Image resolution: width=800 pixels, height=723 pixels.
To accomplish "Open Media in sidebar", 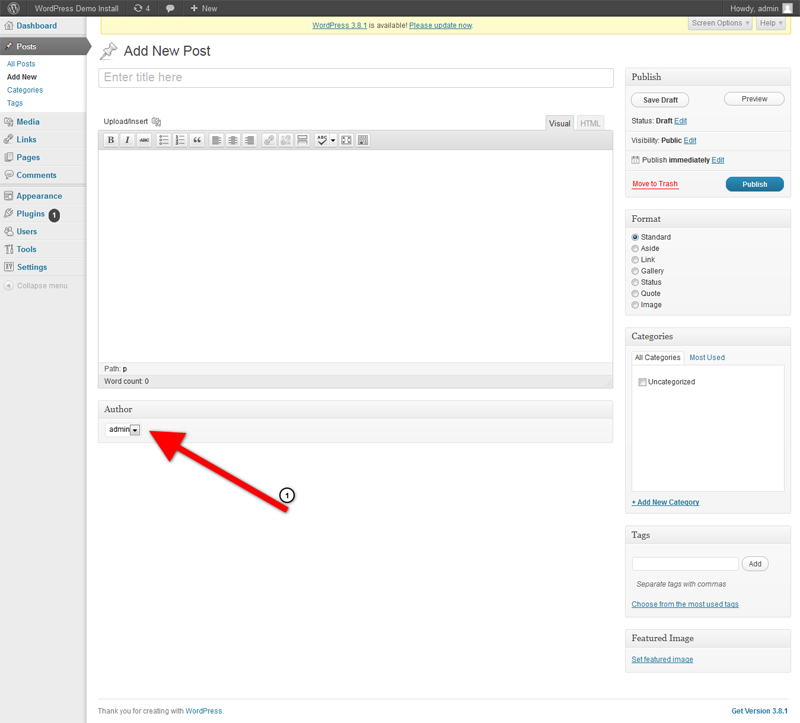I will pos(28,122).
